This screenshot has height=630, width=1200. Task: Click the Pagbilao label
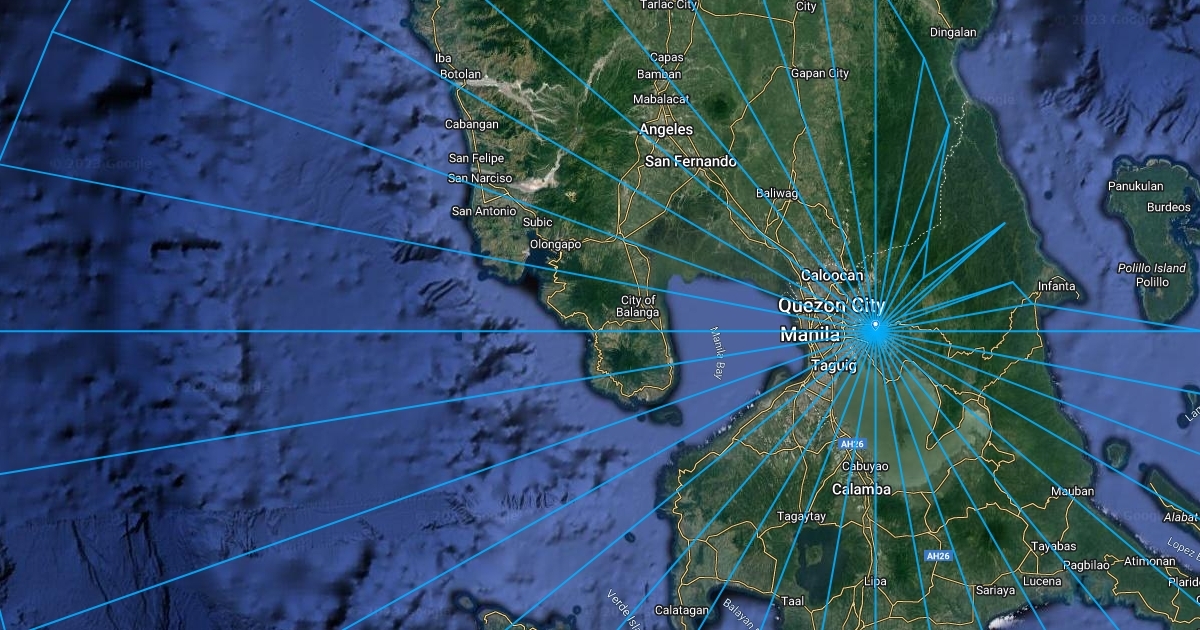pyautogui.click(x=1086, y=565)
